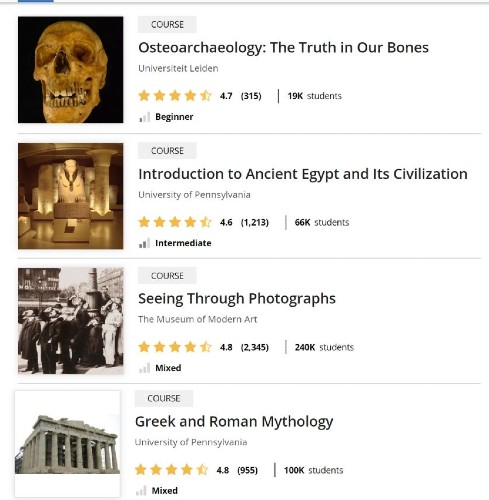The image size is (489, 500).
Task: Click the Universiteit Leiden provider name
Action: (x=178, y=68)
